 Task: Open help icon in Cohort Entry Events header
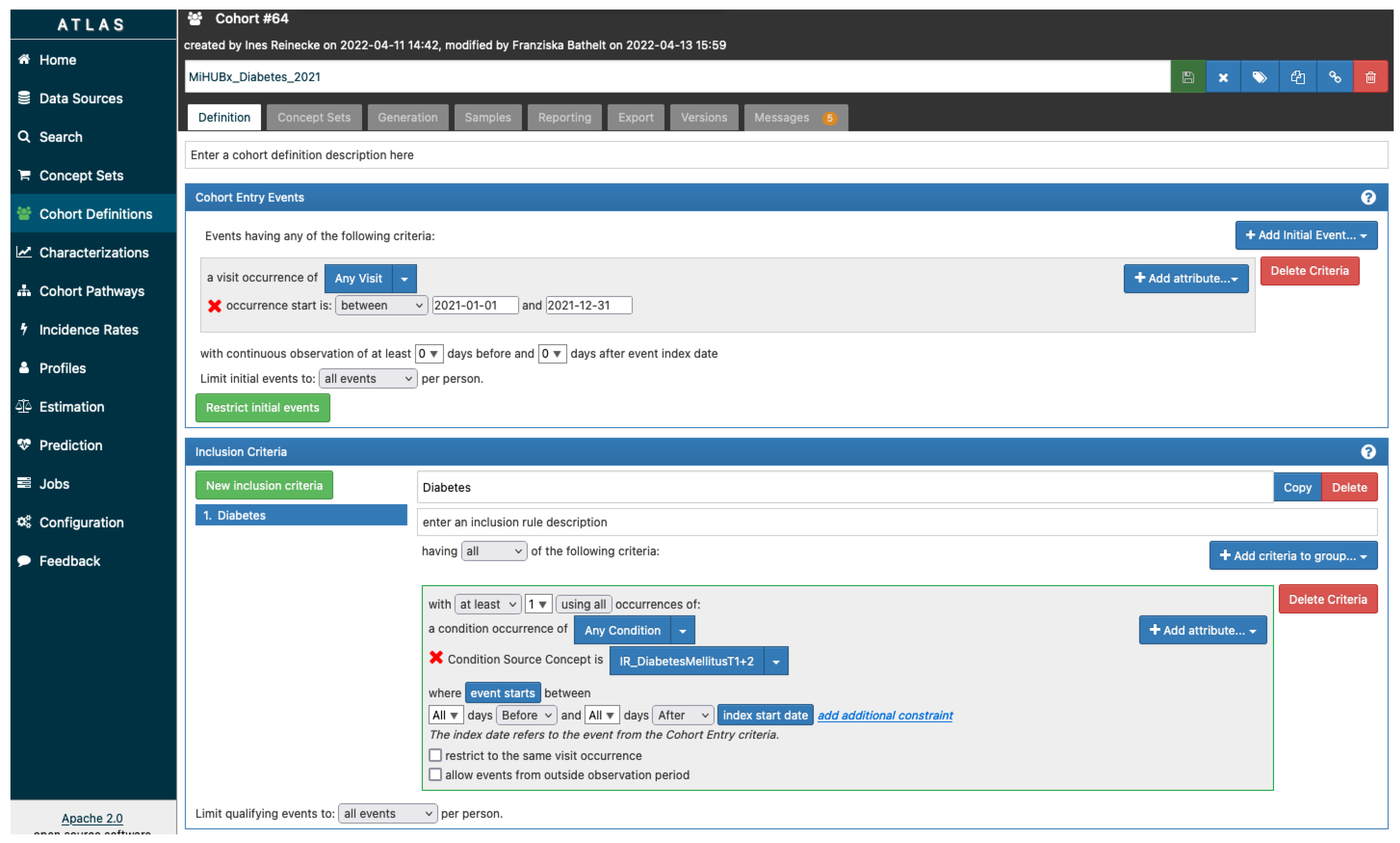click(1368, 197)
